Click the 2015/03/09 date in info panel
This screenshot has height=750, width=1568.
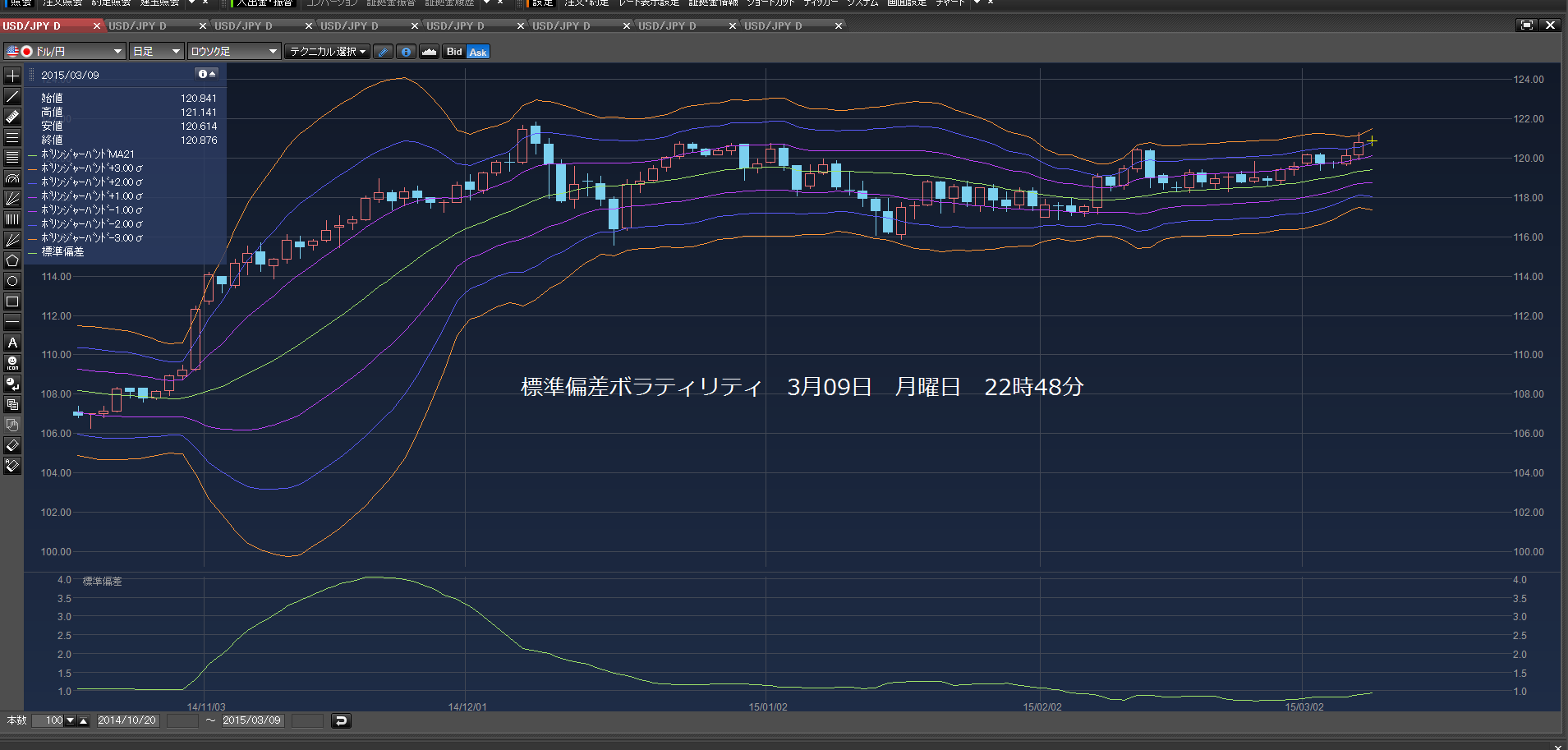click(70, 75)
